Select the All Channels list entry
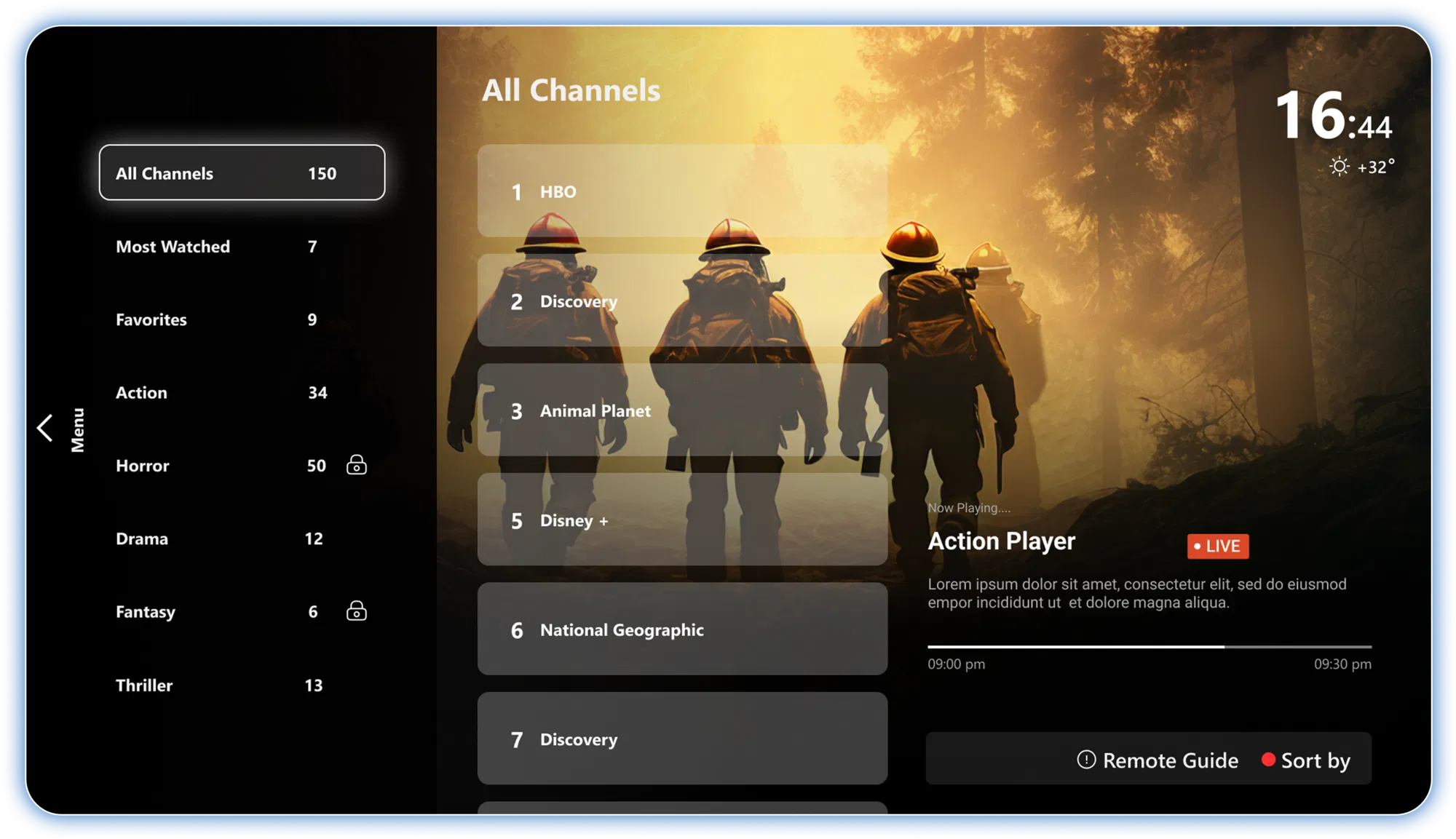The width and height of the screenshot is (1456, 839). [241, 172]
